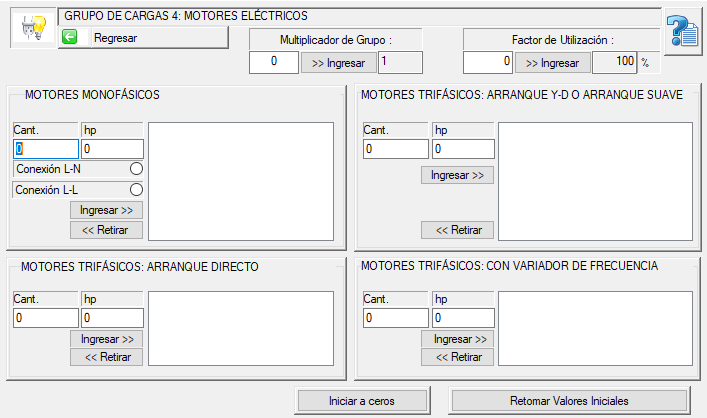Click Retirar in Arranque Directo panel

click(106, 357)
